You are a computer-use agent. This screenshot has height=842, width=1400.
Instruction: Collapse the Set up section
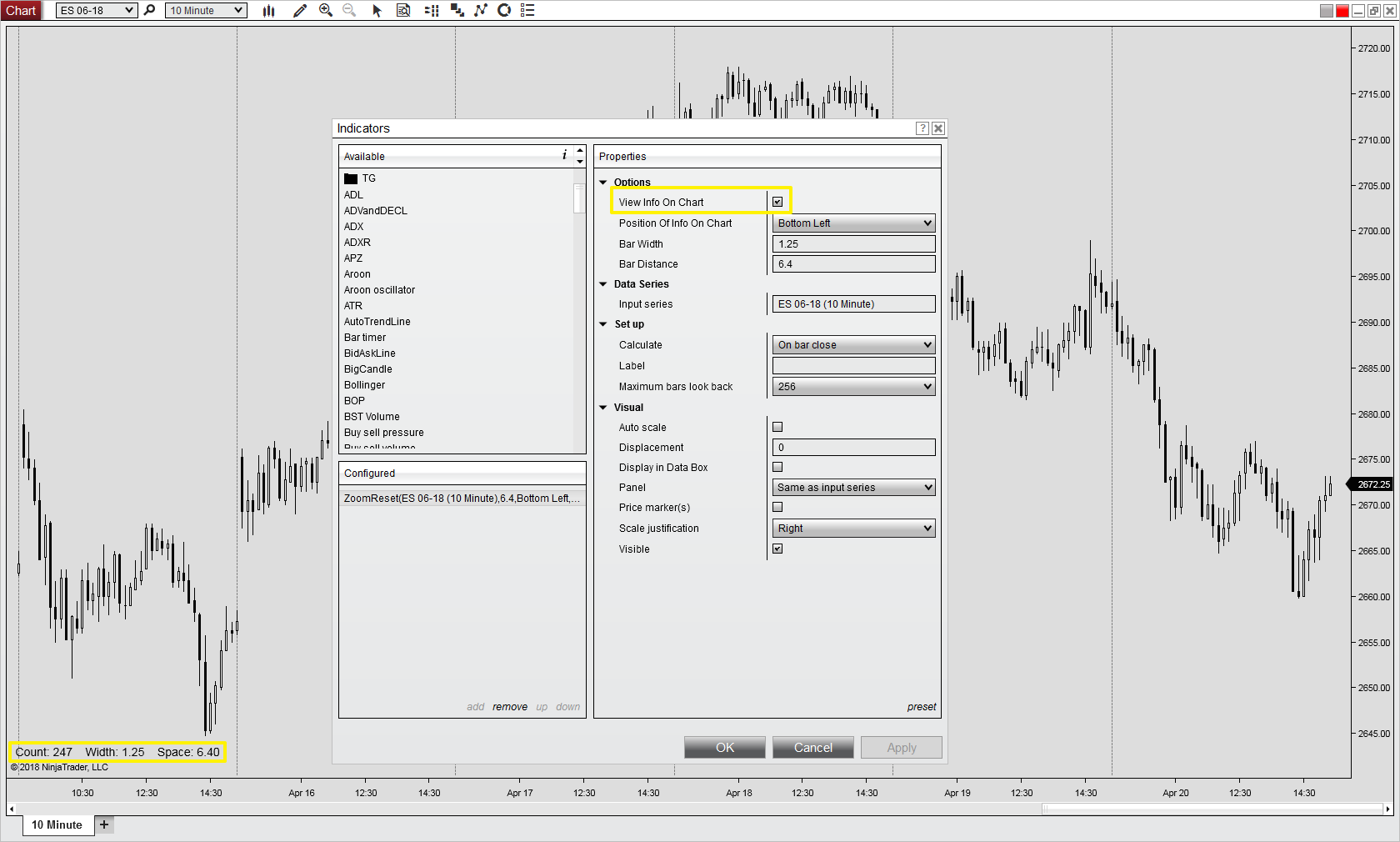pyautogui.click(x=603, y=324)
